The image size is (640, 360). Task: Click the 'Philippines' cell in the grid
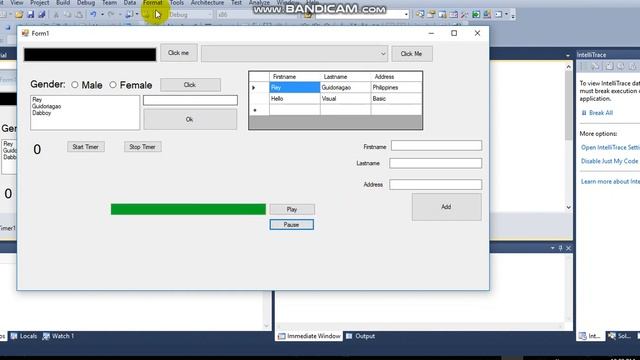[396, 87]
